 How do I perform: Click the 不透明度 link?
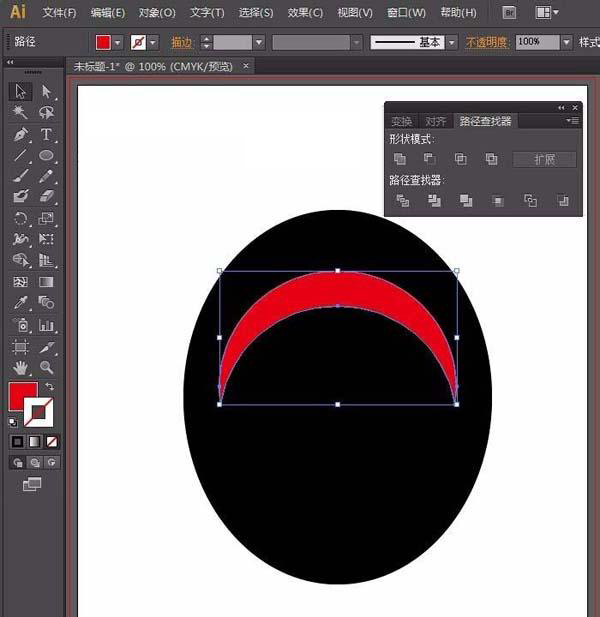pyautogui.click(x=487, y=43)
